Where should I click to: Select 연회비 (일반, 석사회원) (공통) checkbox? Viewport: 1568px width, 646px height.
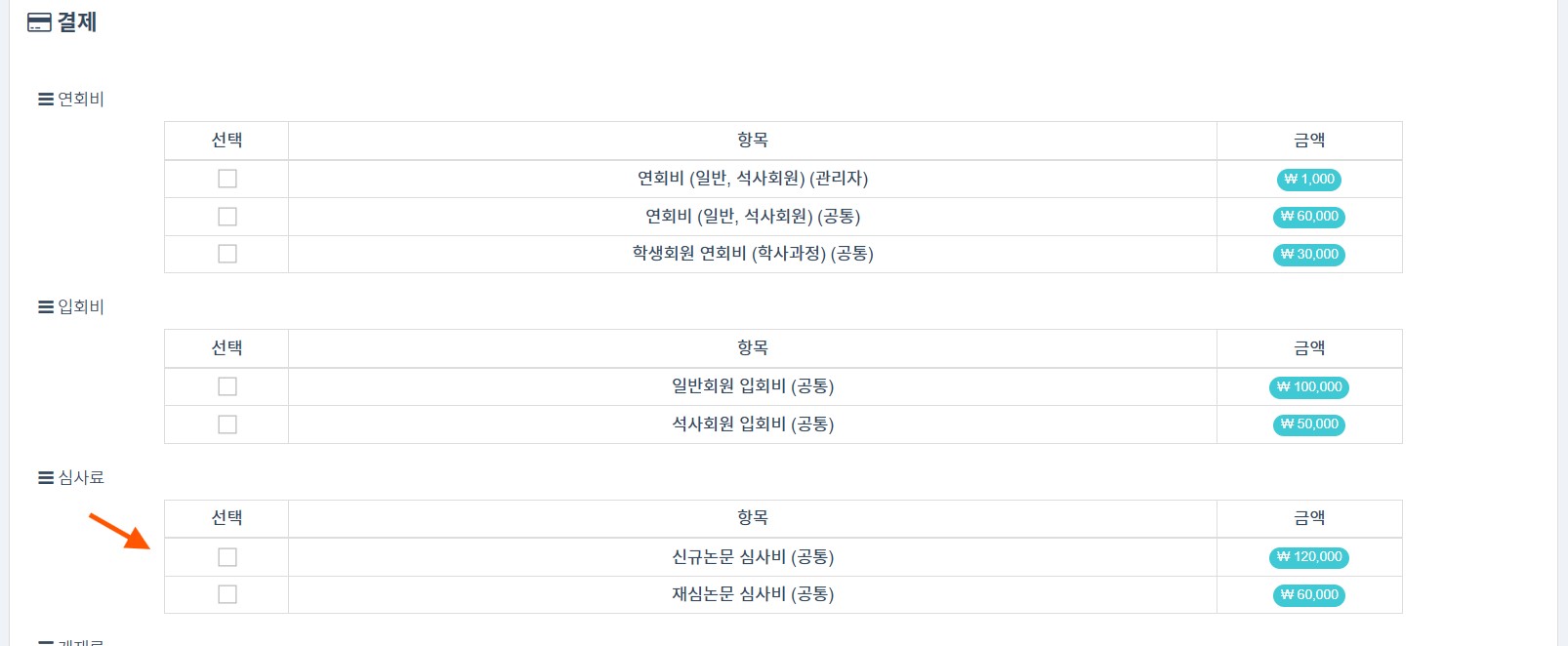[227, 217]
